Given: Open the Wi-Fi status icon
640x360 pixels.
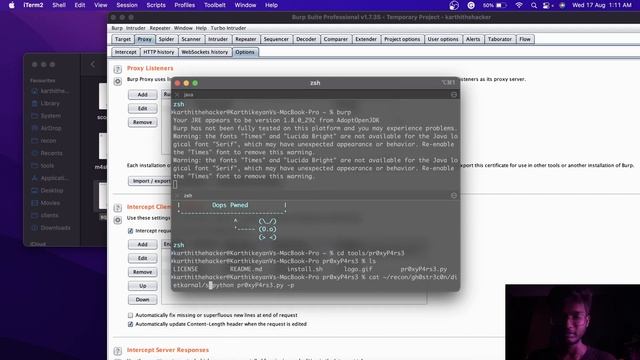Looking at the screenshot, I should 519,5.
